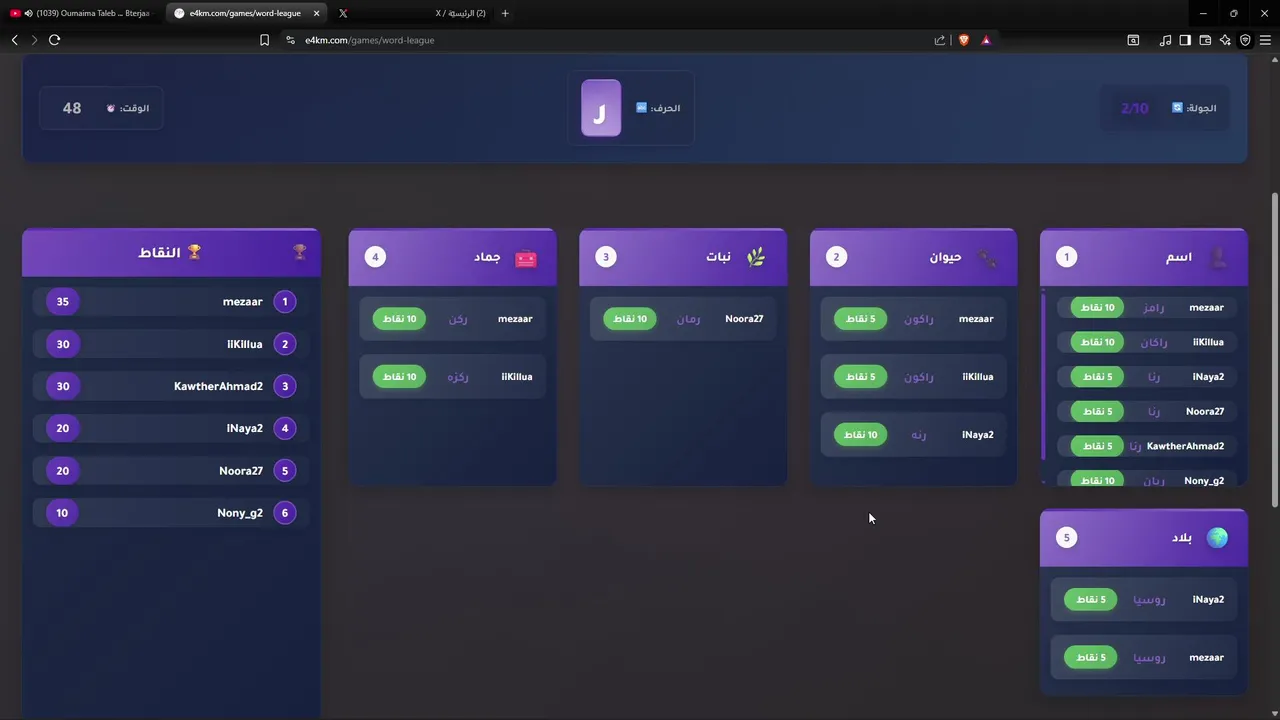Click mezaar's راكون answer in حيوان
The width and height of the screenshot is (1280, 720).
[x=919, y=319]
